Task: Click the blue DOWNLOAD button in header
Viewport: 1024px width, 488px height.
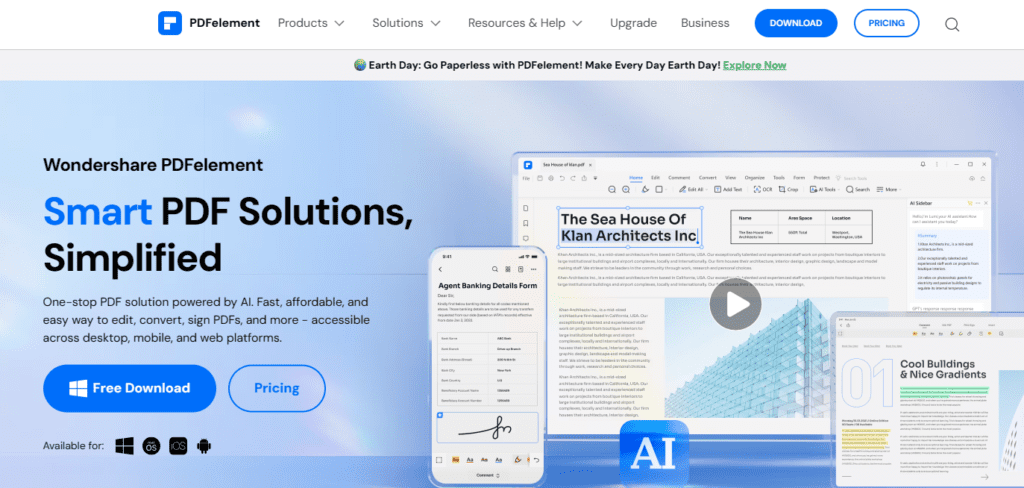Action: point(796,23)
